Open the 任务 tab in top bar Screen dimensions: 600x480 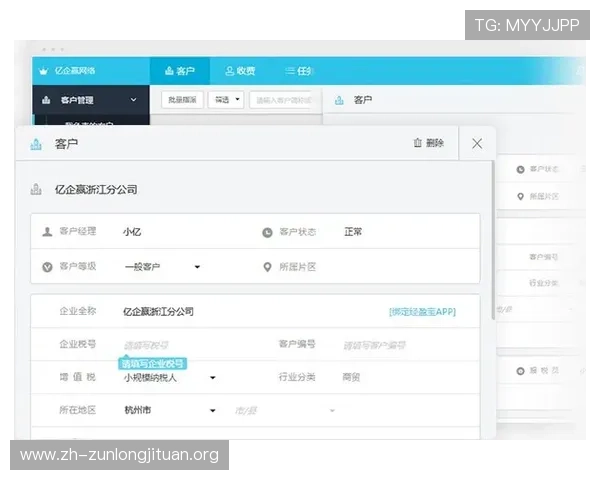[299, 71]
